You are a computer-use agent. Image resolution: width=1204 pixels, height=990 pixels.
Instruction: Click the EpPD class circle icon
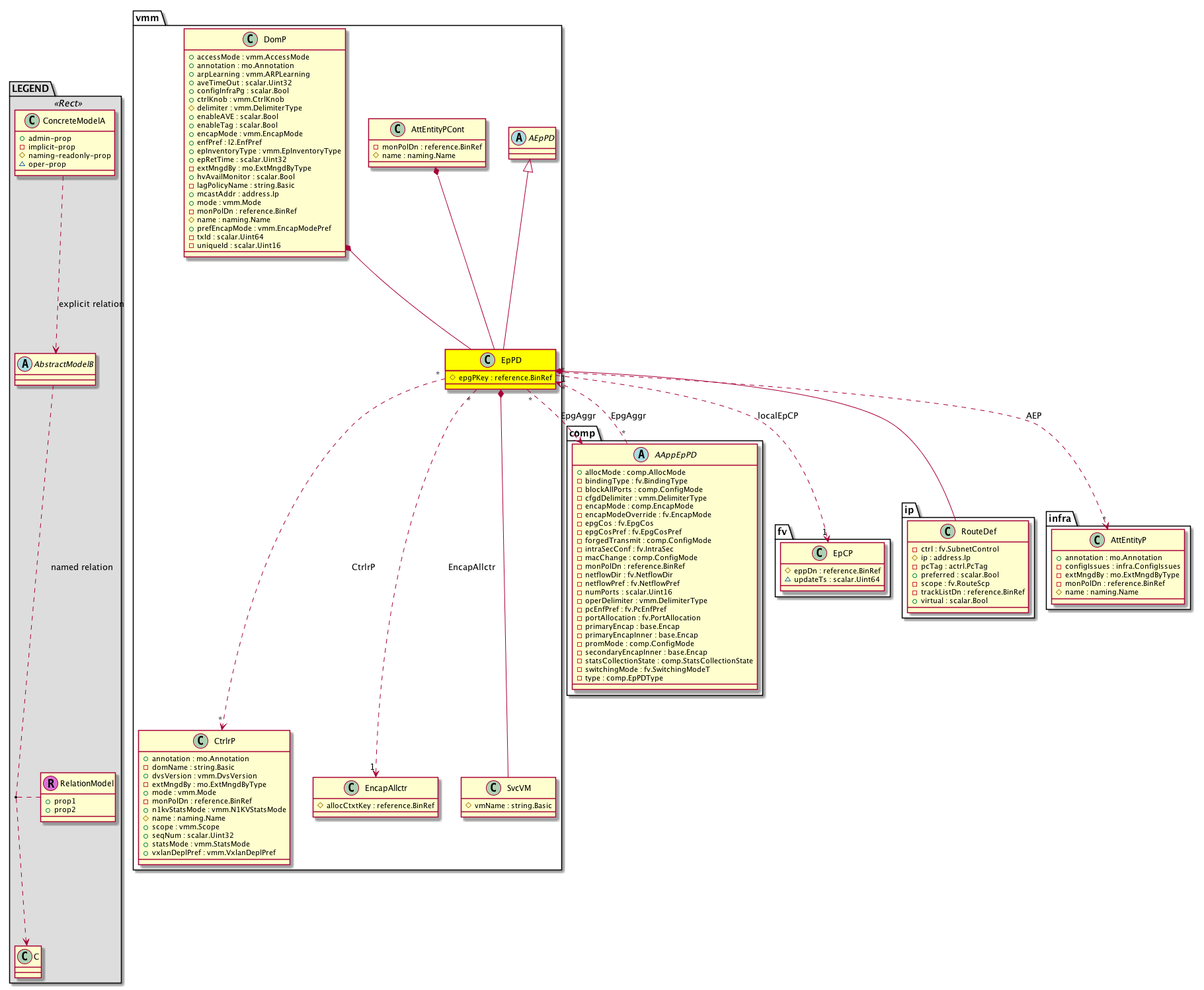[x=487, y=360]
